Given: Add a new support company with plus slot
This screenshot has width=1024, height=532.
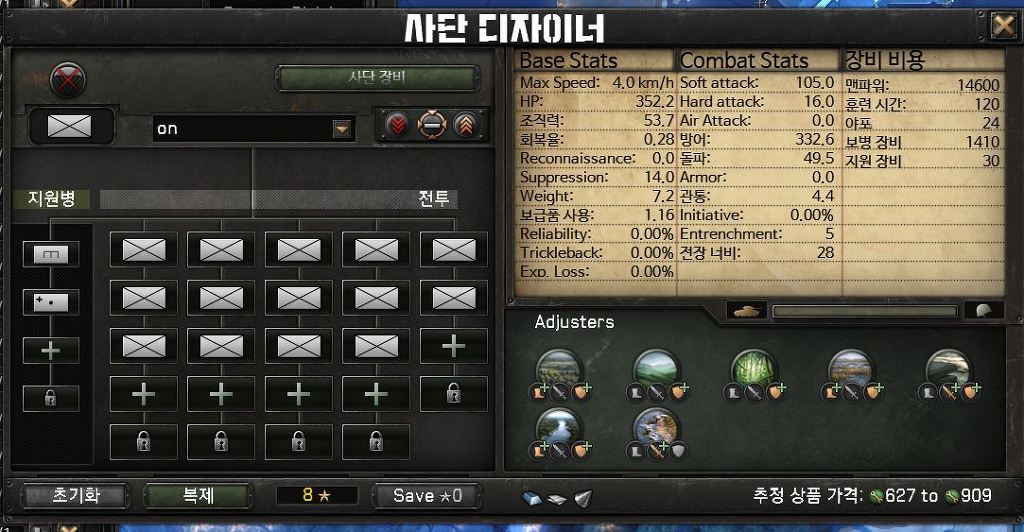Looking at the screenshot, I should (x=51, y=351).
